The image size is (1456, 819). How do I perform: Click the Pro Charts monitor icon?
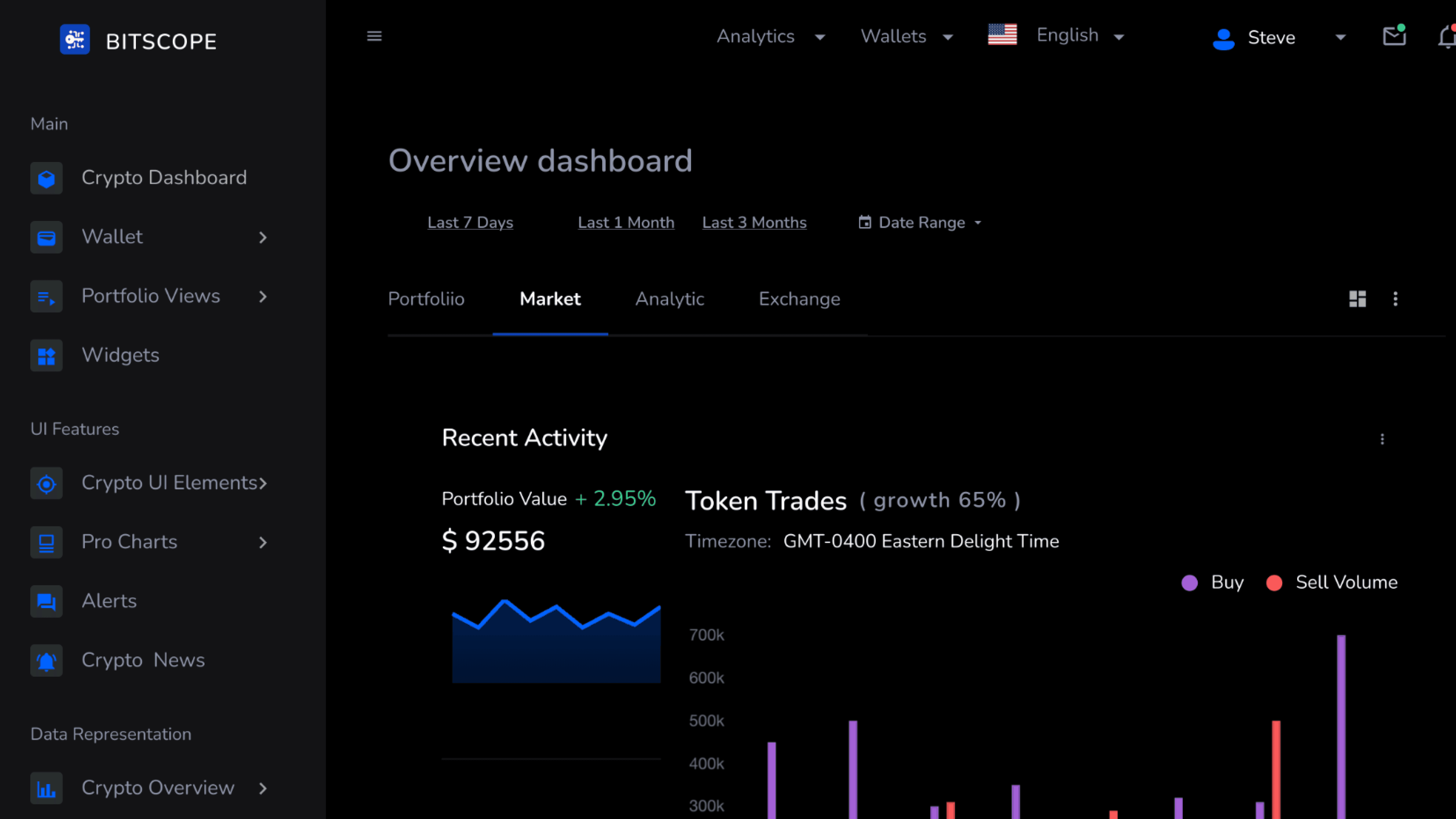click(46, 543)
